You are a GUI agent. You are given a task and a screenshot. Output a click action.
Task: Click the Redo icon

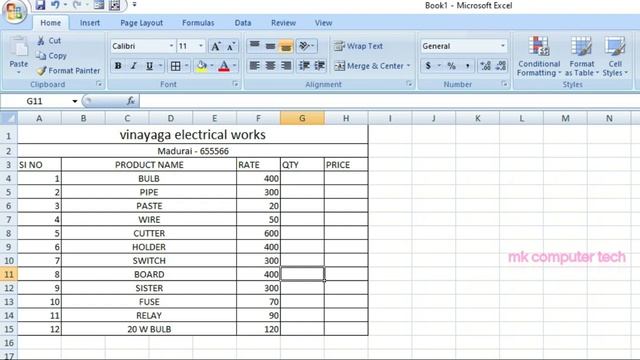(x=76, y=5)
